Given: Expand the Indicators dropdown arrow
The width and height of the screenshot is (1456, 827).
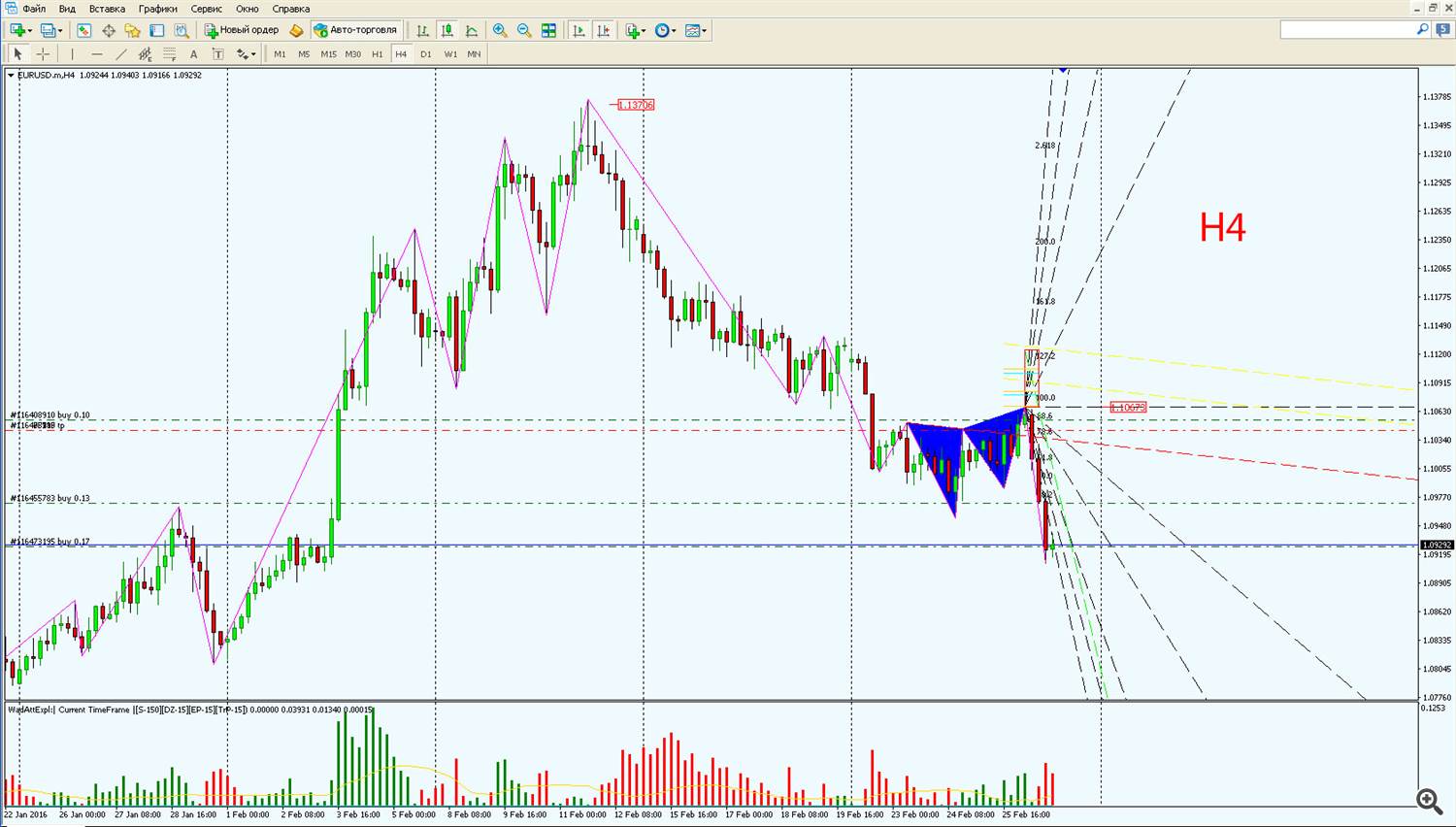Looking at the screenshot, I should 645,31.
